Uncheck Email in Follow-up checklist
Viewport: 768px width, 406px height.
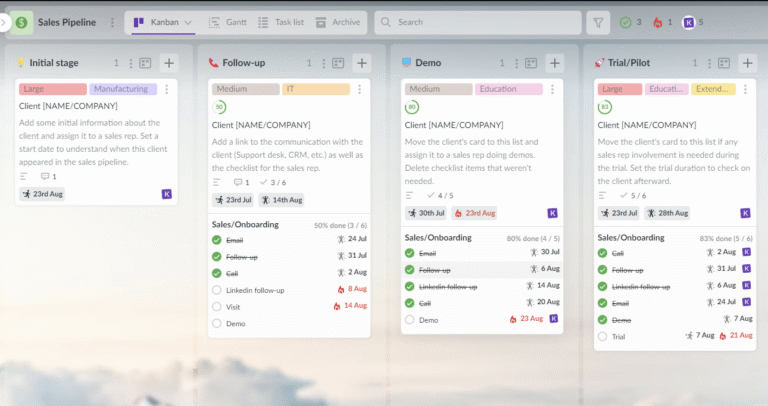[217, 240]
